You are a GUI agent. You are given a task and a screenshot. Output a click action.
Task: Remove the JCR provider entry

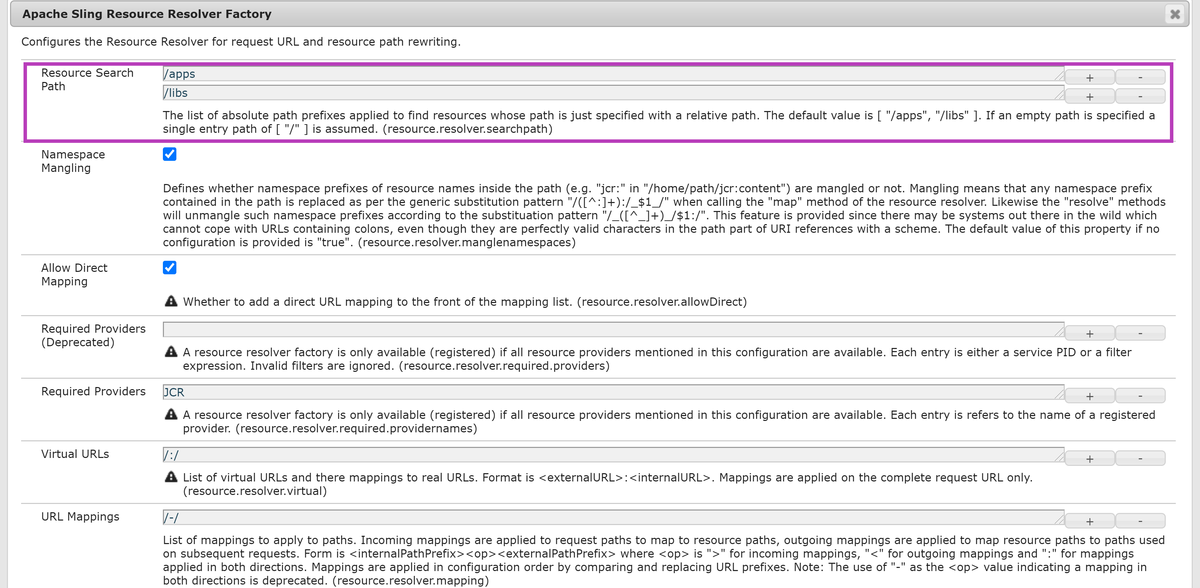point(1140,396)
